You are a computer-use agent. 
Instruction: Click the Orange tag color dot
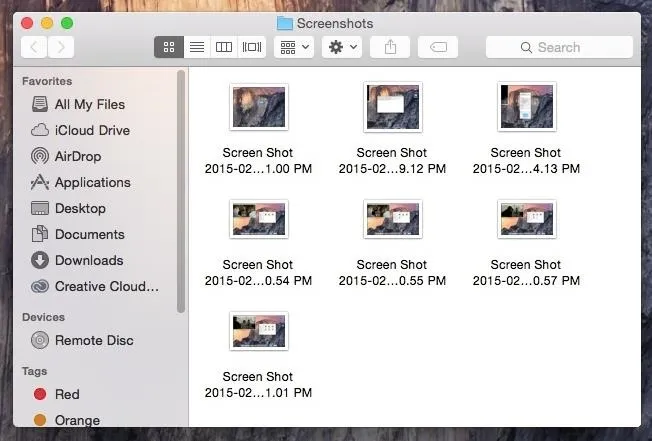point(40,419)
